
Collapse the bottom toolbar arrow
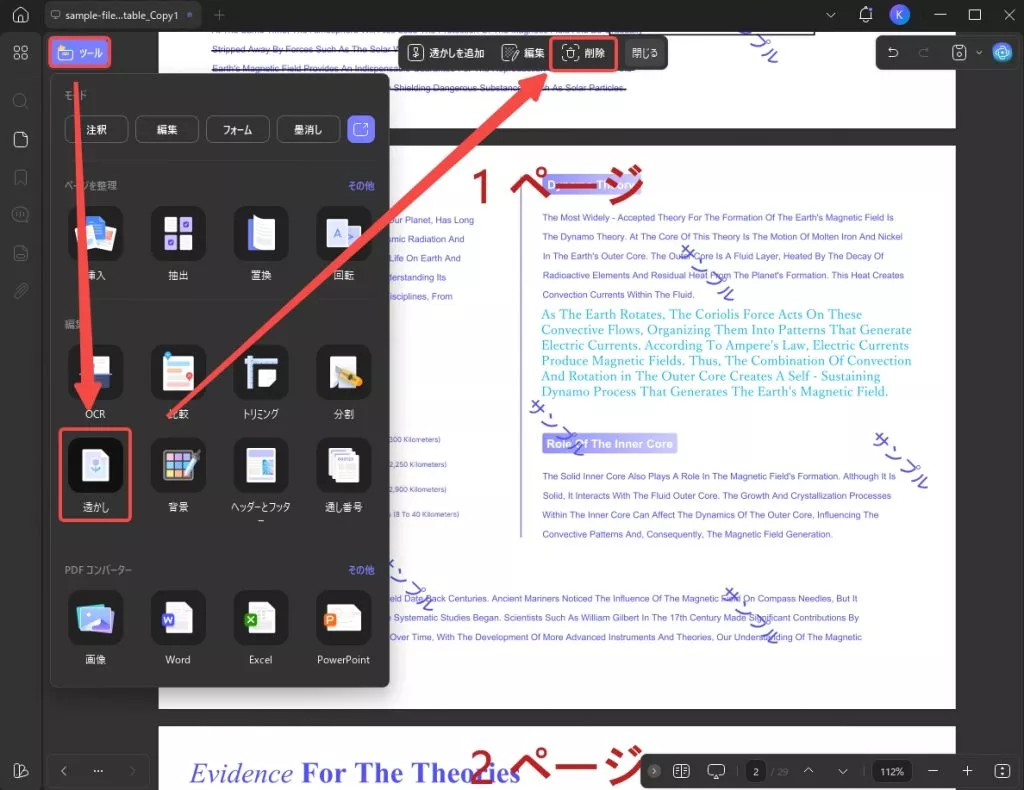(654, 771)
